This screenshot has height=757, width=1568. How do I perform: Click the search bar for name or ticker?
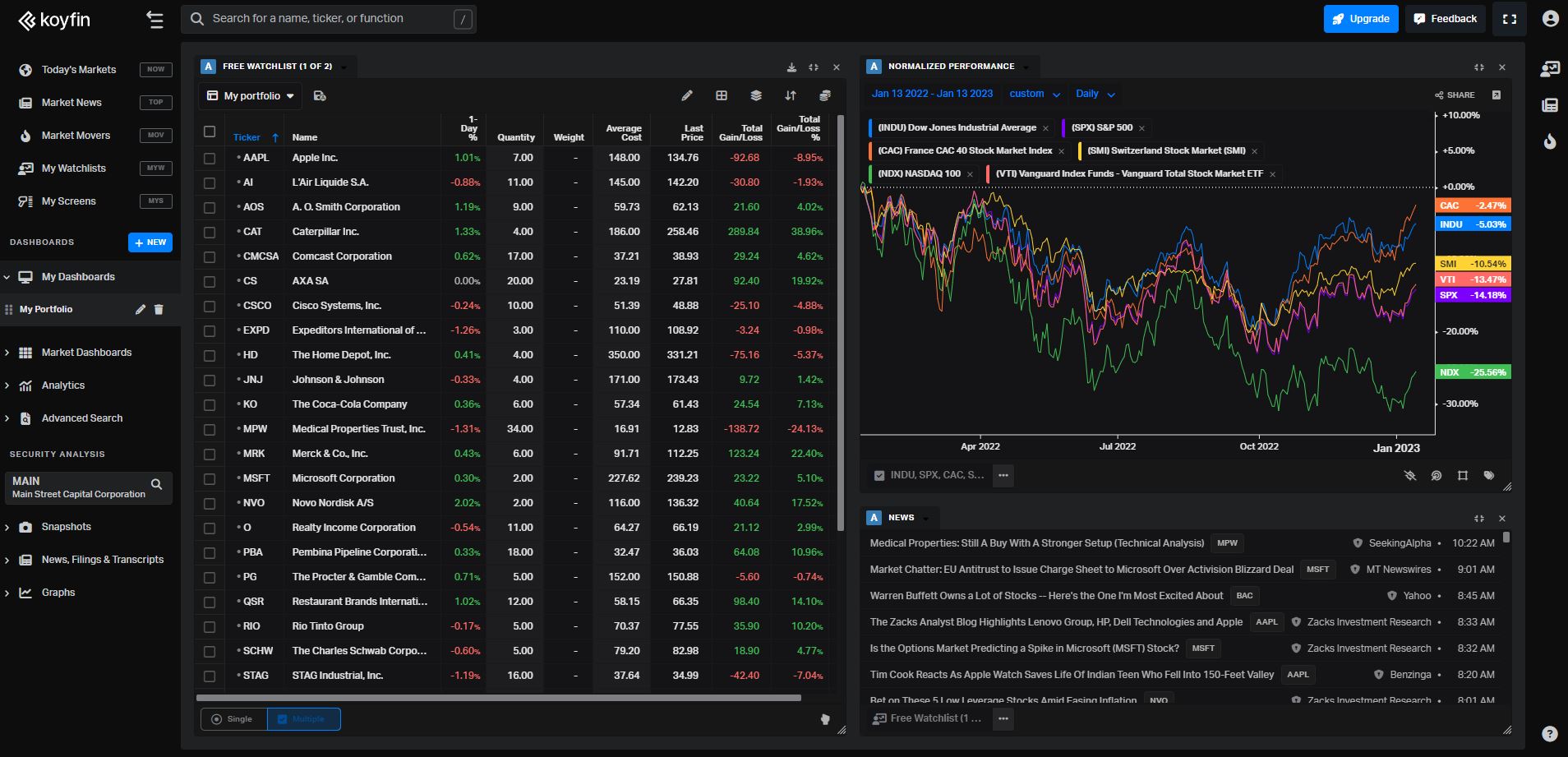click(x=329, y=19)
